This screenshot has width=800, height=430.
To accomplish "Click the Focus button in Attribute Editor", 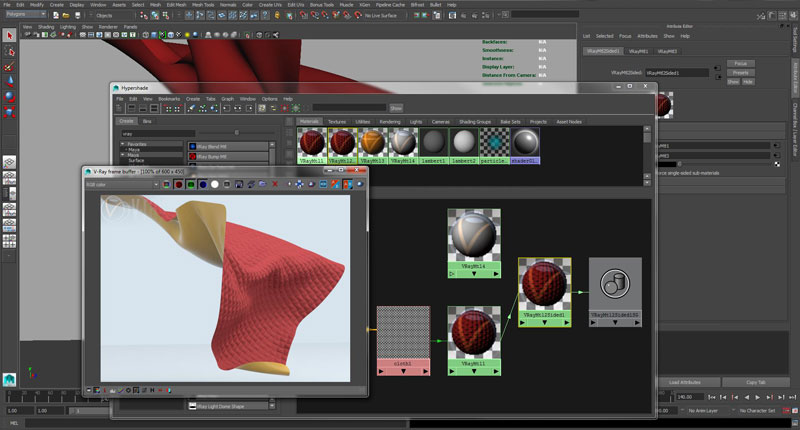I will (x=740, y=64).
